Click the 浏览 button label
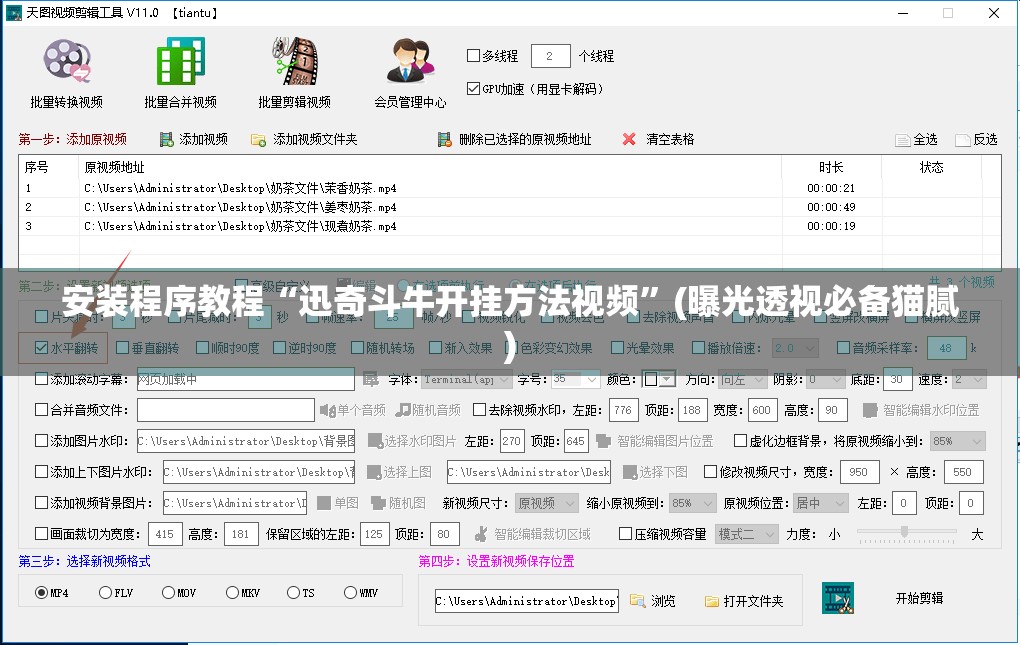This screenshot has width=1020, height=645. click(x=664, y=601)
